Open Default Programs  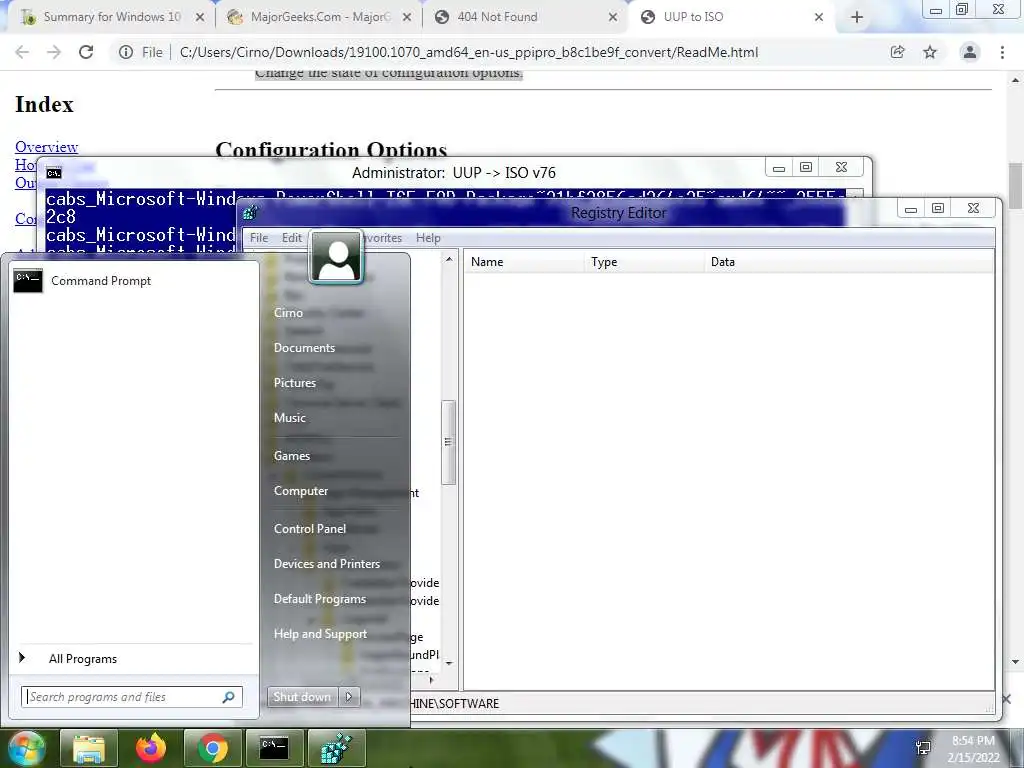pos(319,599)
